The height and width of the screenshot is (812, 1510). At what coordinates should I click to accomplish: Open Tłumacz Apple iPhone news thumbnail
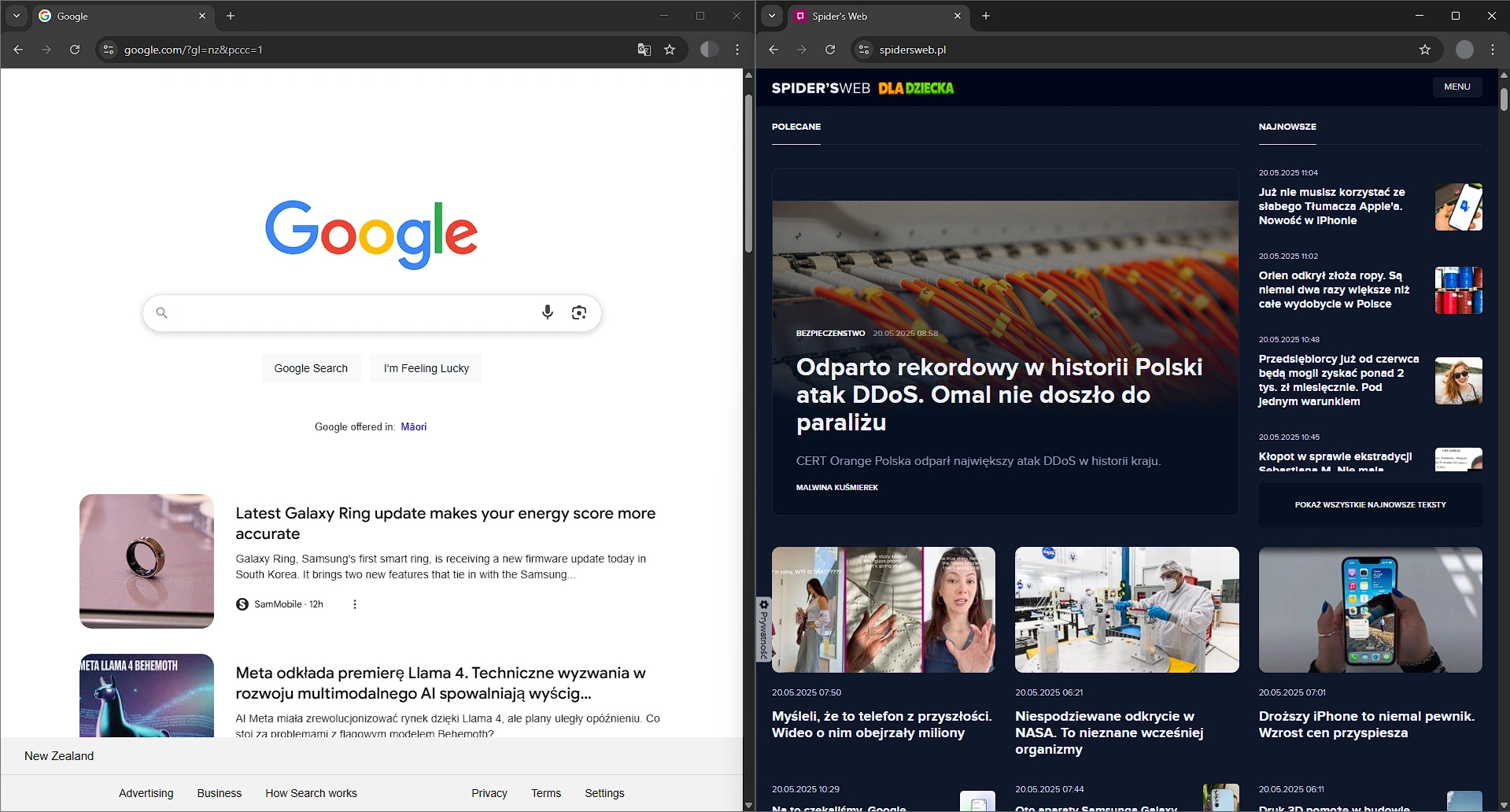1458,207
